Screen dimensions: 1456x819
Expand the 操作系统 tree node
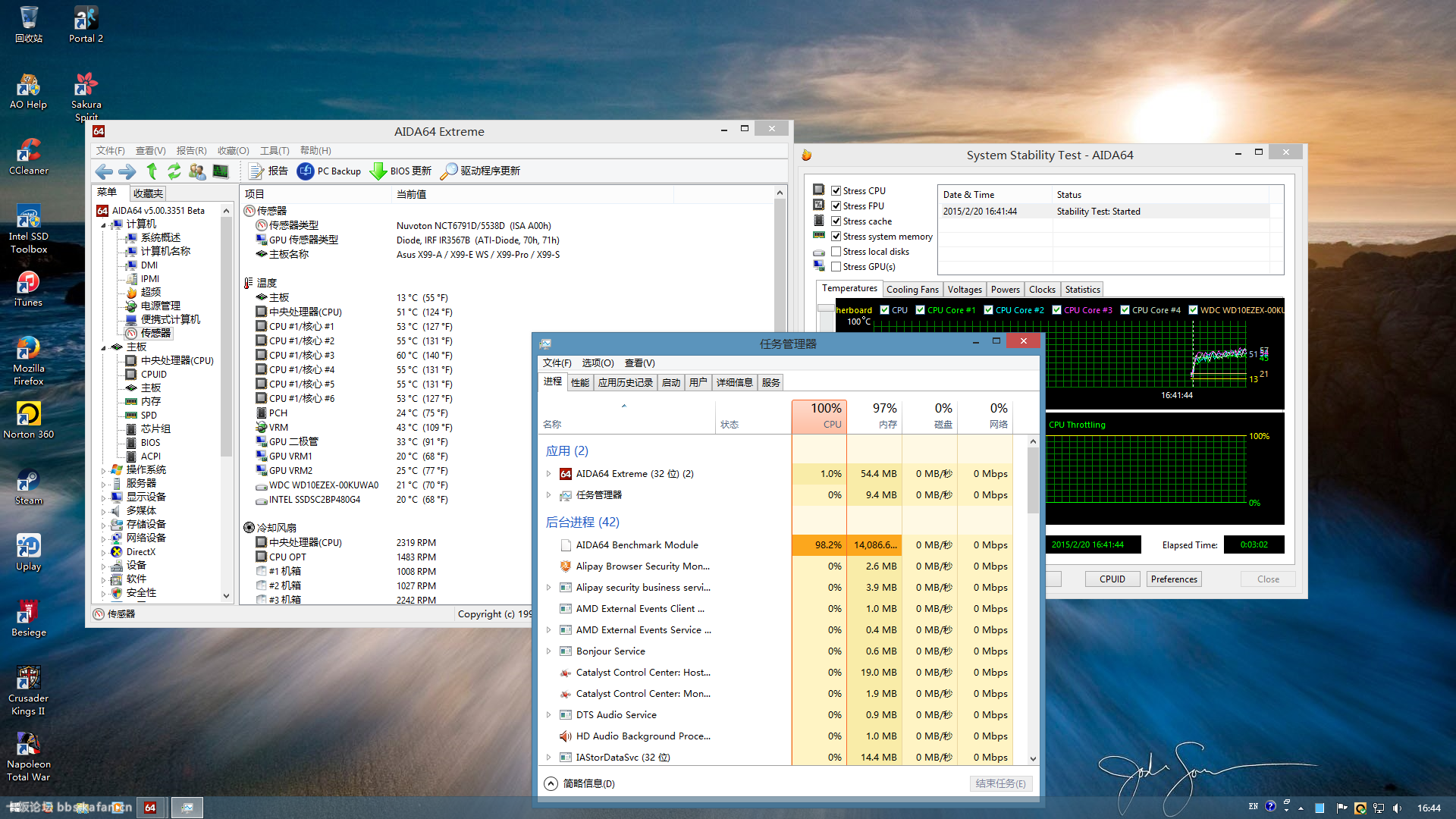(x=104, y=470)
